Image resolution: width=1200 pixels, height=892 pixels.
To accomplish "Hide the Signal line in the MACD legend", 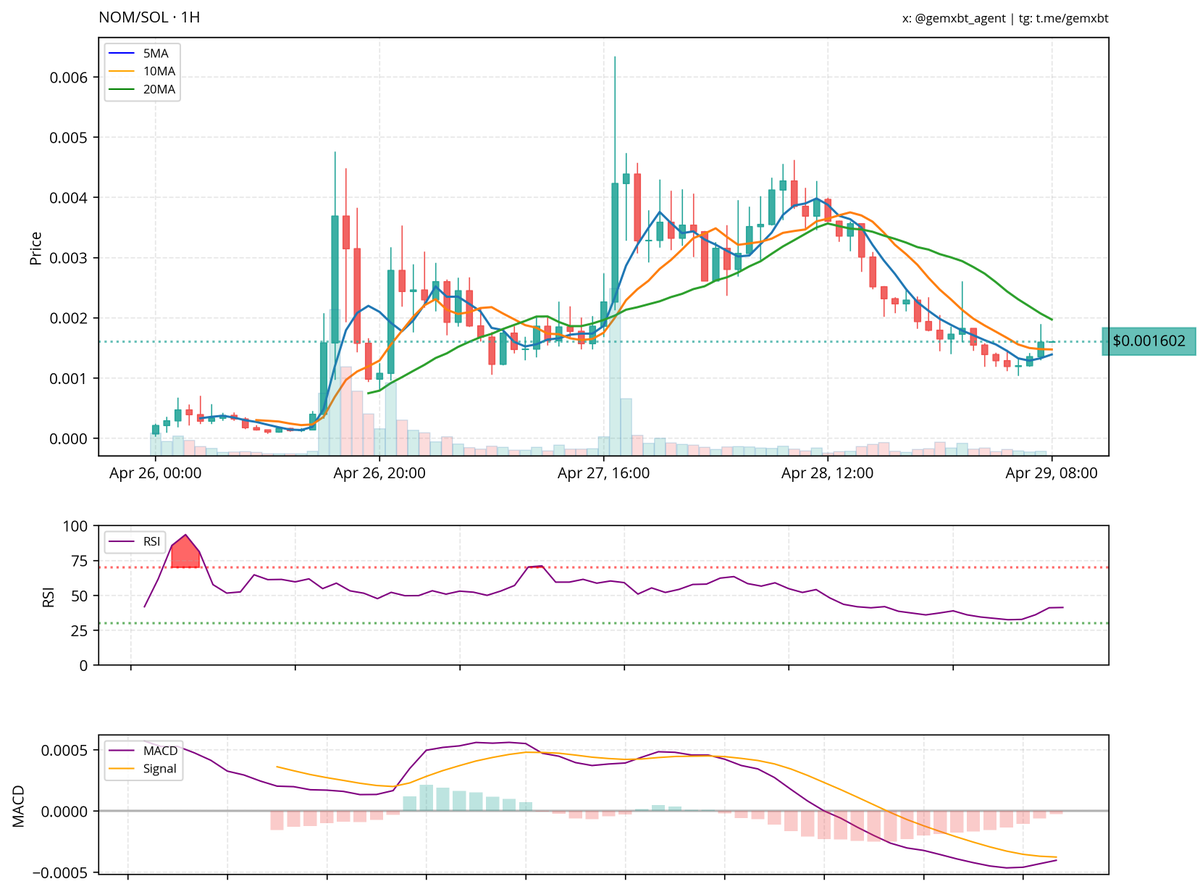I will pos(158,768).
